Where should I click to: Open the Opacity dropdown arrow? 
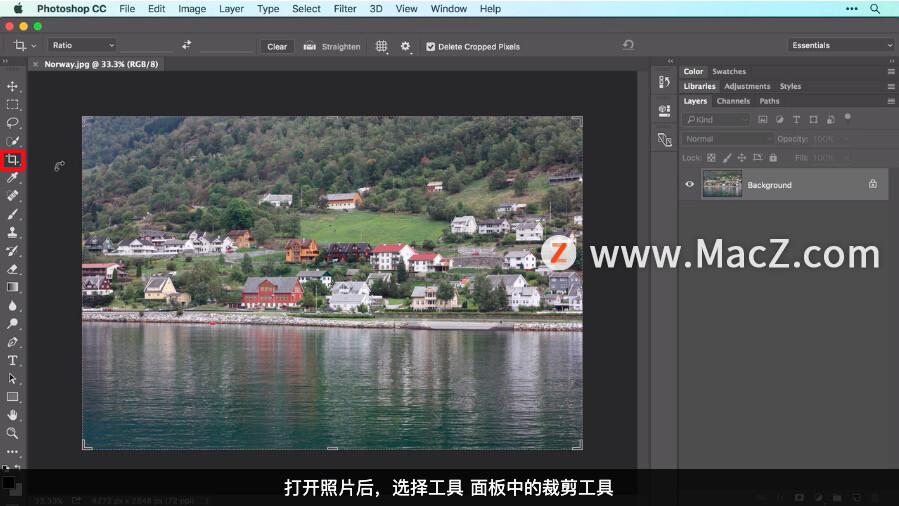845,139
